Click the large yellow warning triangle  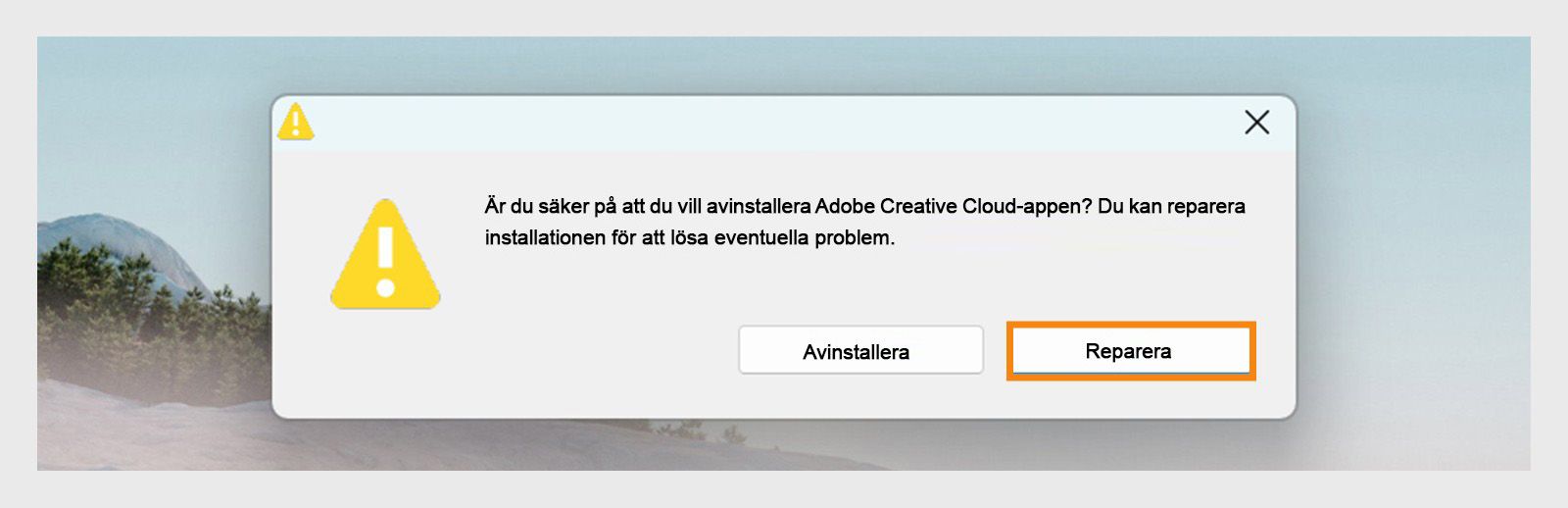click(385, 257)
